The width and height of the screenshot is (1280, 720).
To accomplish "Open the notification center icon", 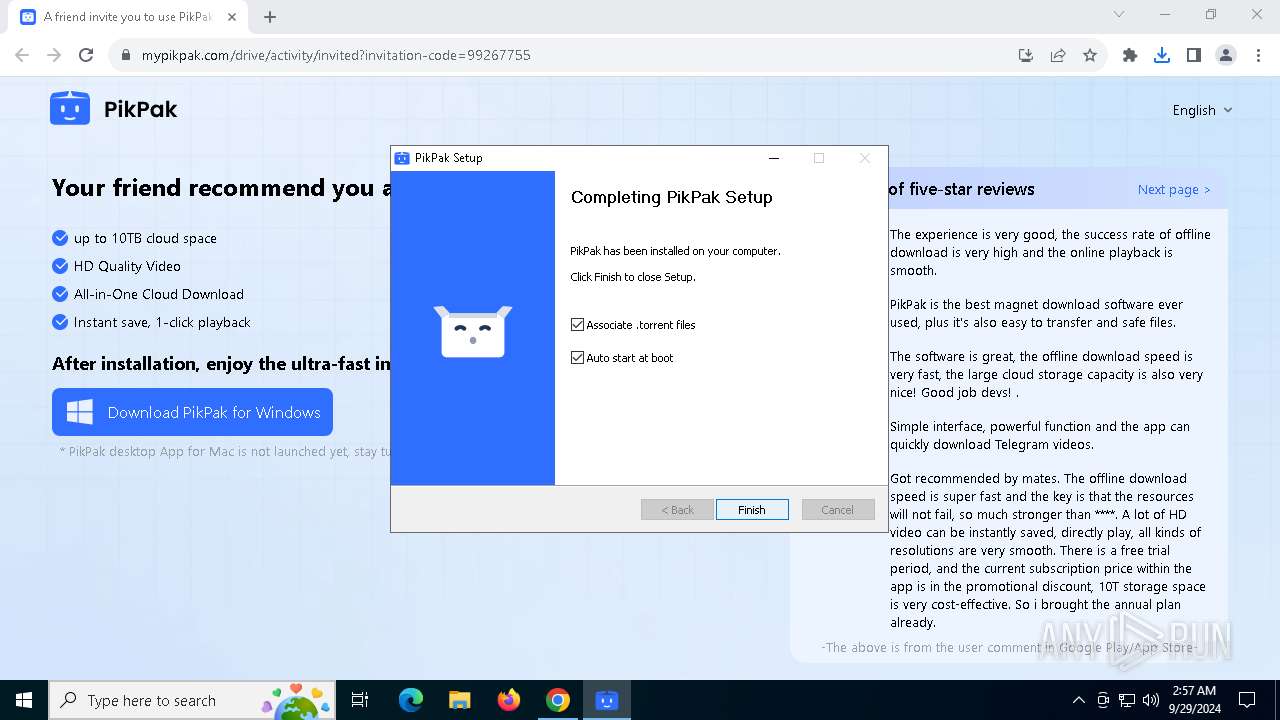I will pos(1247,700).
